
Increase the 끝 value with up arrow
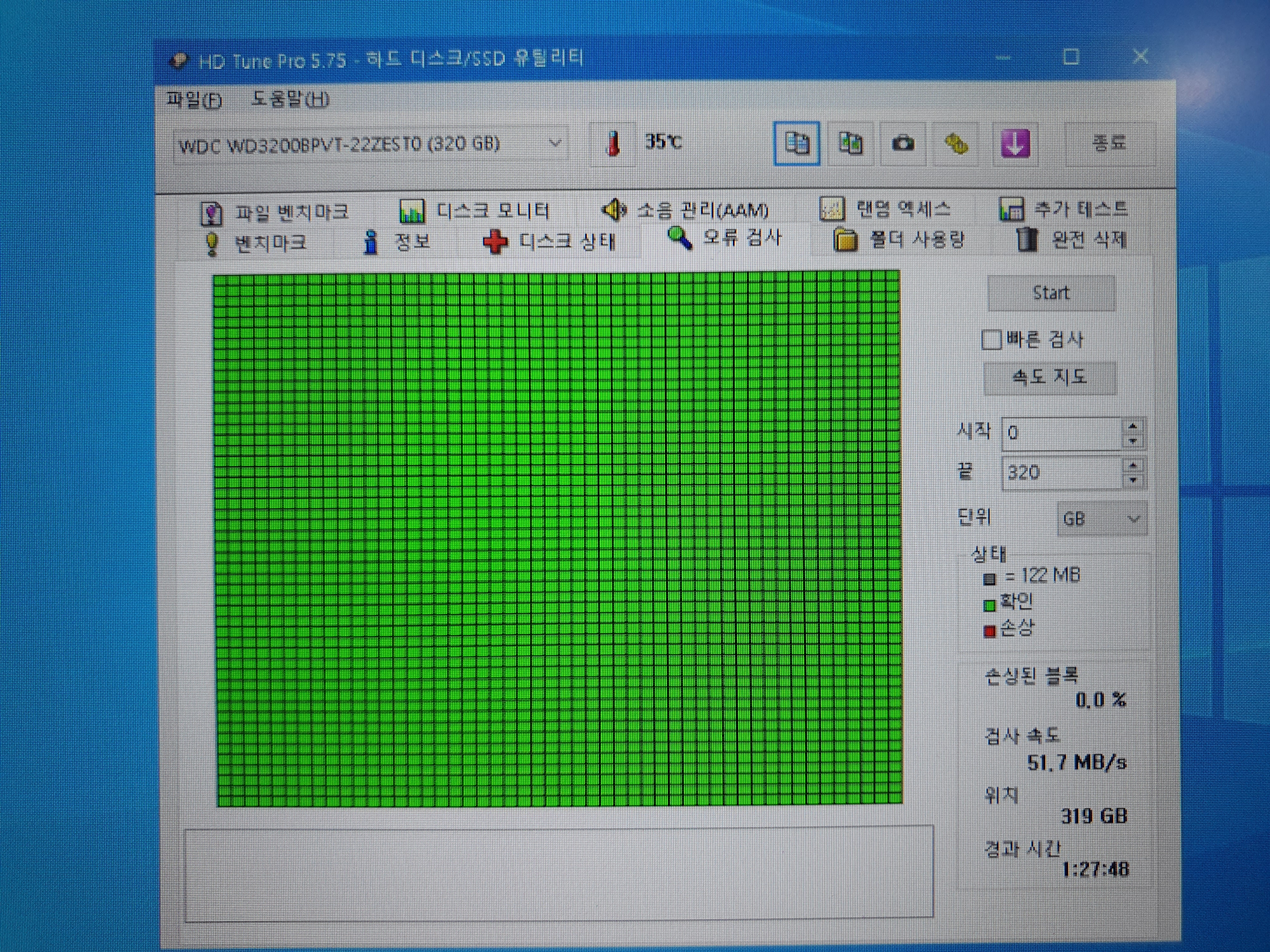(1133, 466)
